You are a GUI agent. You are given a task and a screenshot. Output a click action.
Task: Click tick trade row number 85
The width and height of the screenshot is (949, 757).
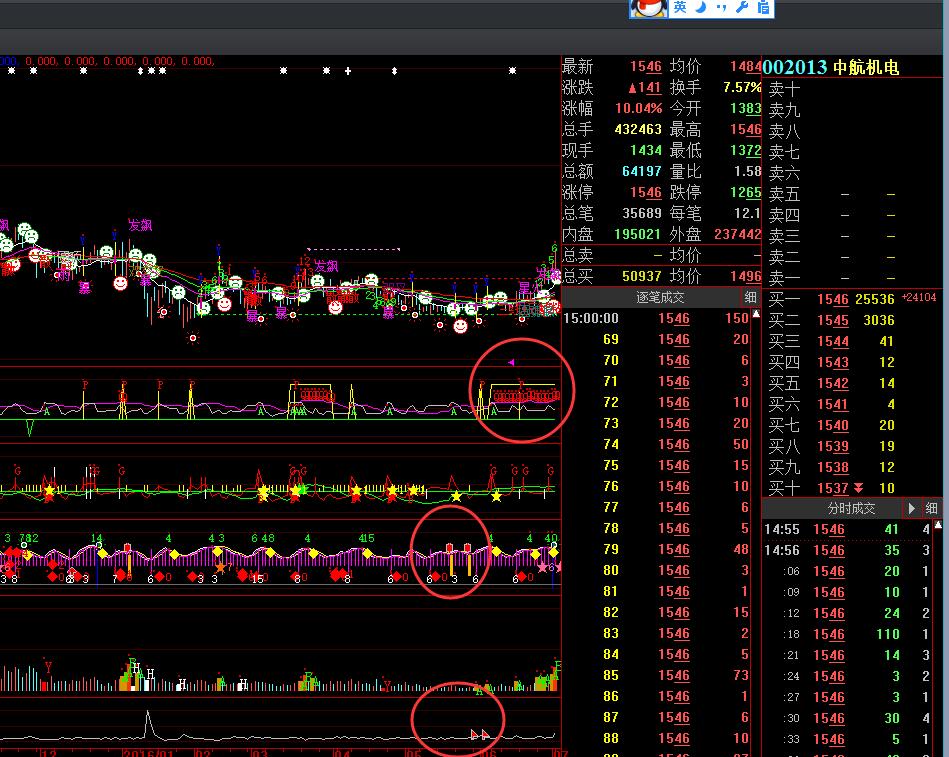(656, 675)
